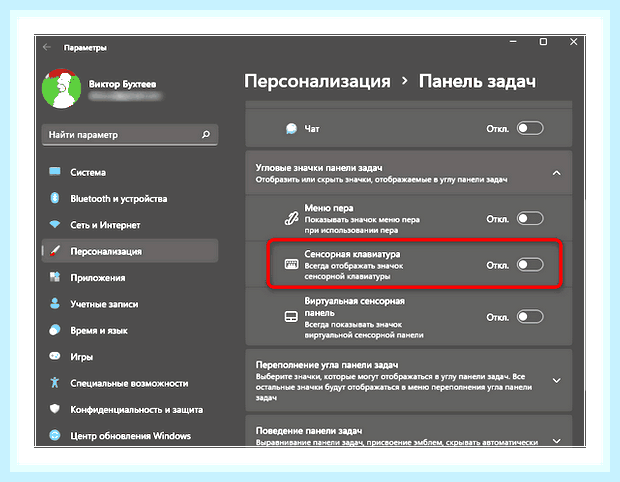This screenshot has width=620, height=482.
Task: Click the Учетные записи label
Action: [104, 304]
